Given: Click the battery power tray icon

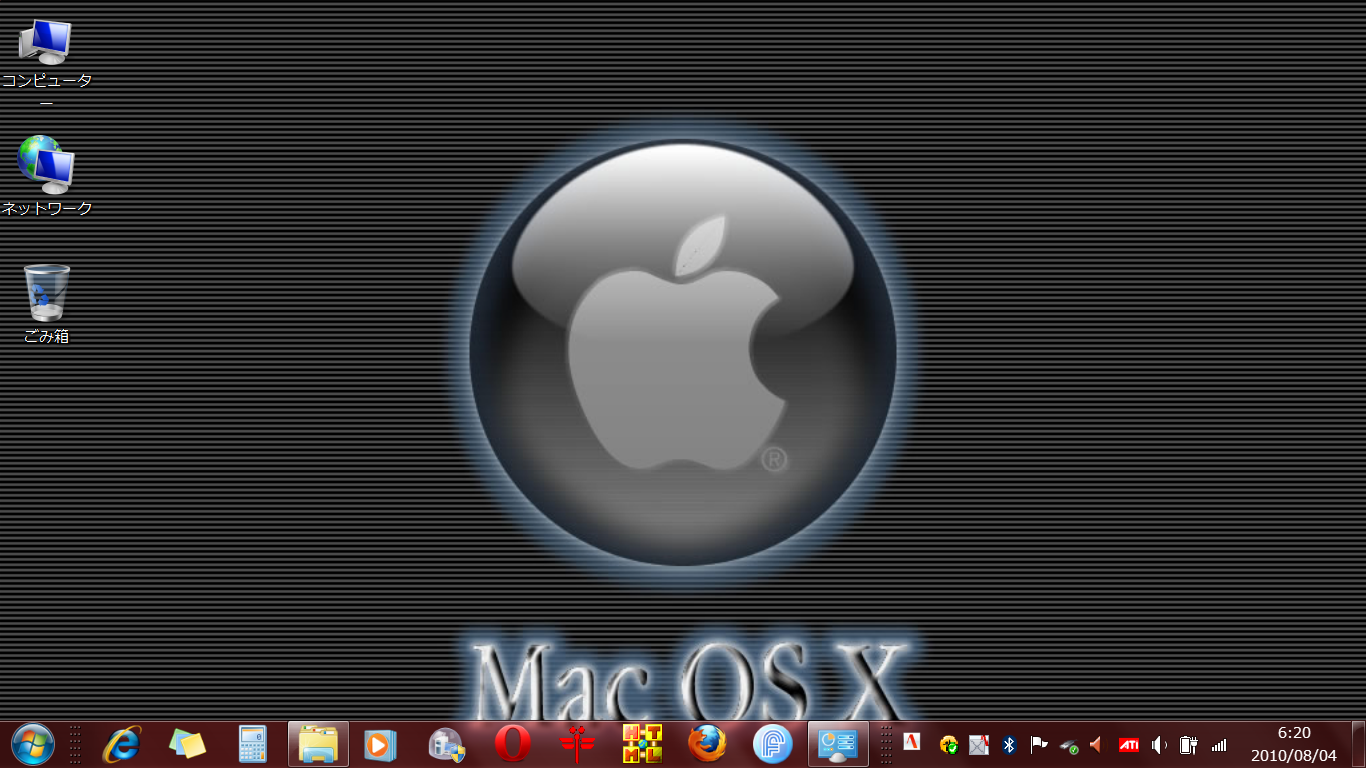Looking at the screenshot, I should (1188, 745).
